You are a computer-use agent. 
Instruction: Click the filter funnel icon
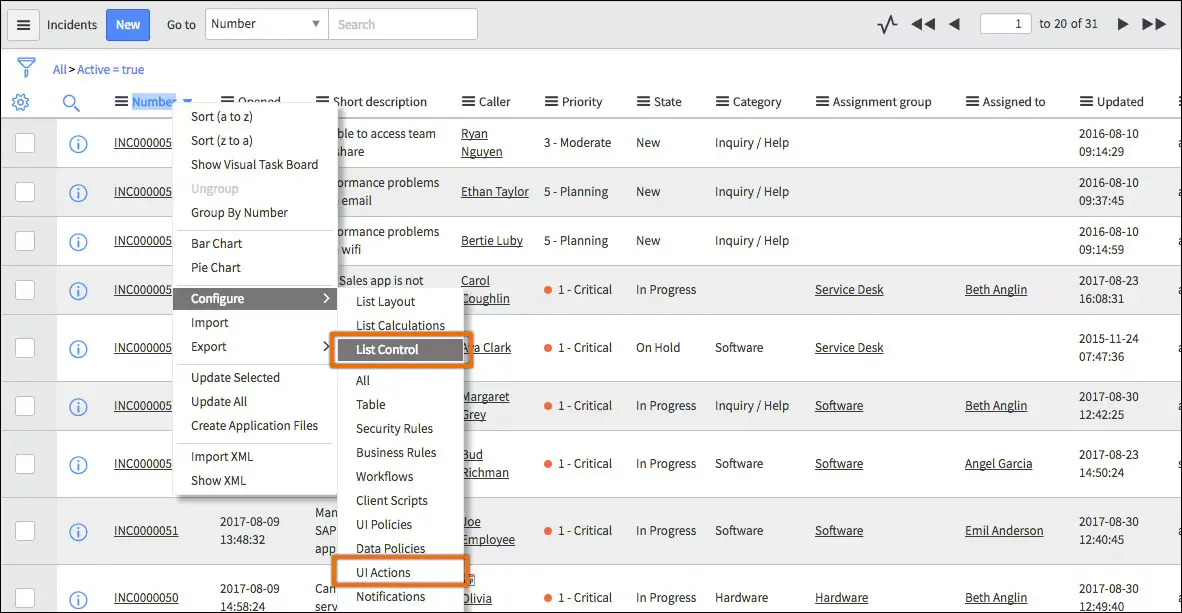(26, 68)
